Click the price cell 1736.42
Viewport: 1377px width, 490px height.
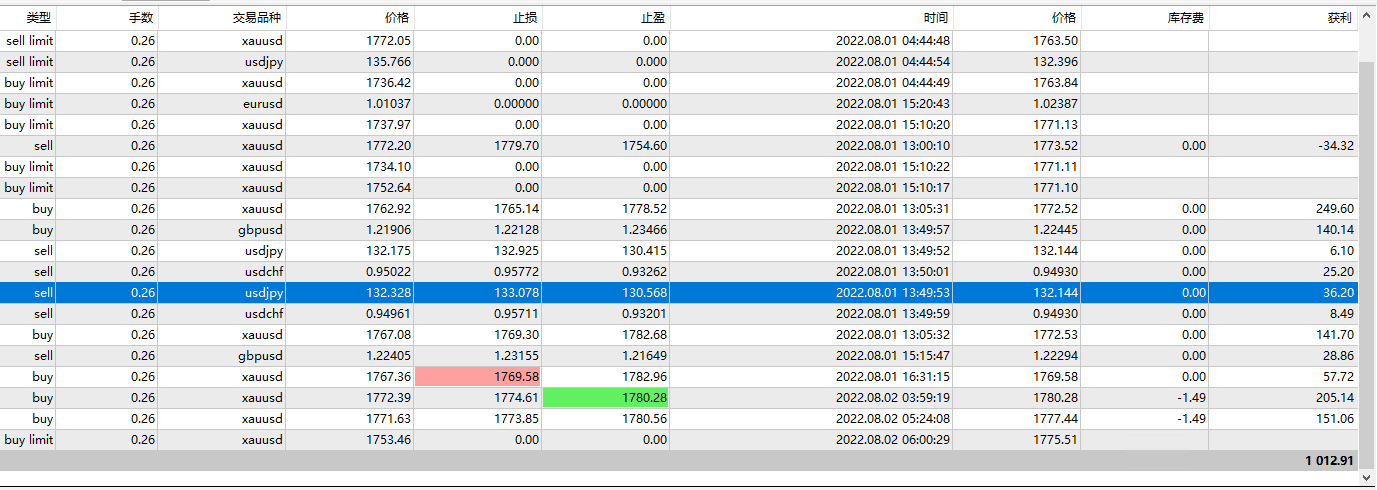390,83
